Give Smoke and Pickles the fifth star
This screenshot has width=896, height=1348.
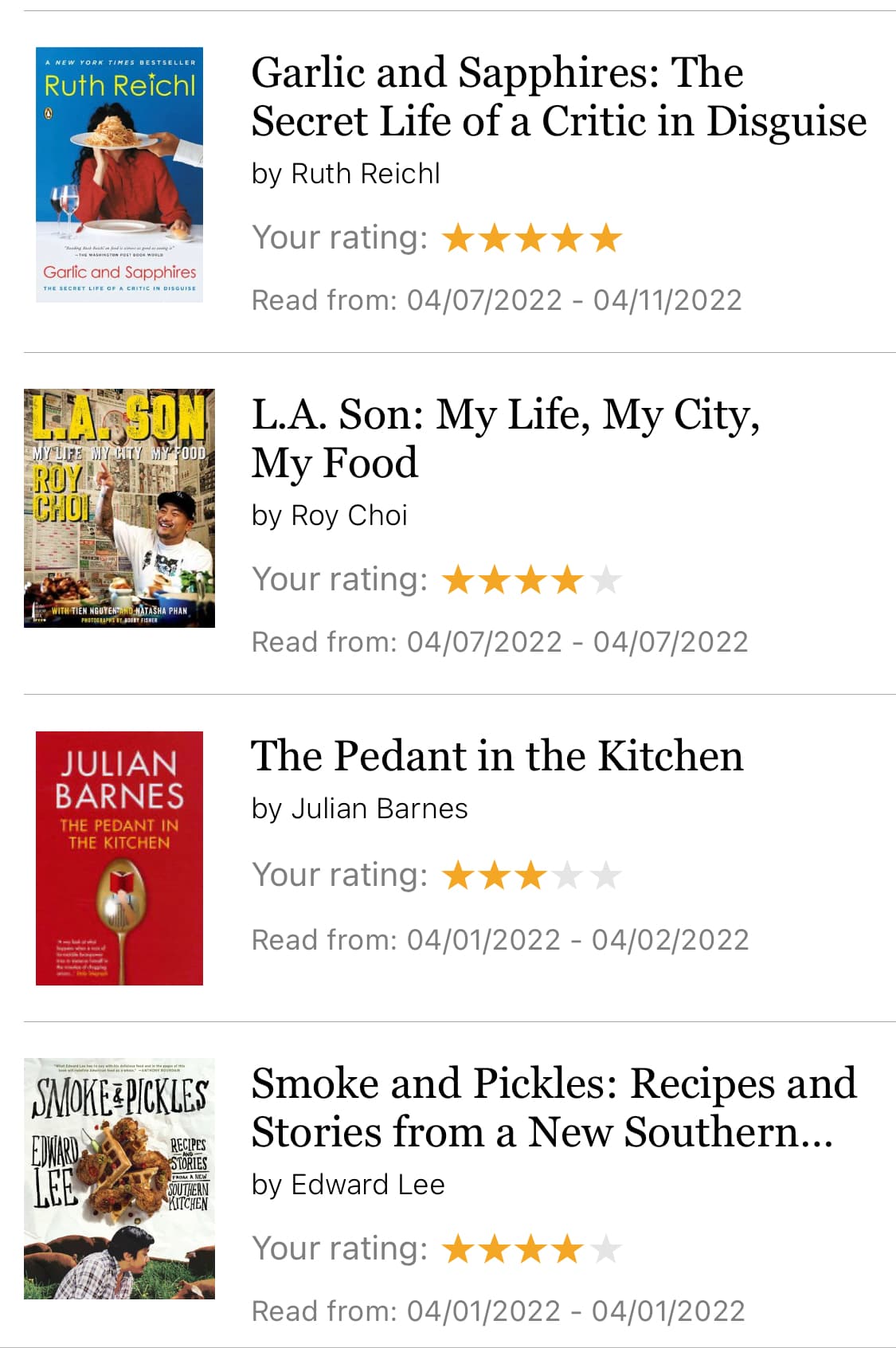pos(606,1248)
